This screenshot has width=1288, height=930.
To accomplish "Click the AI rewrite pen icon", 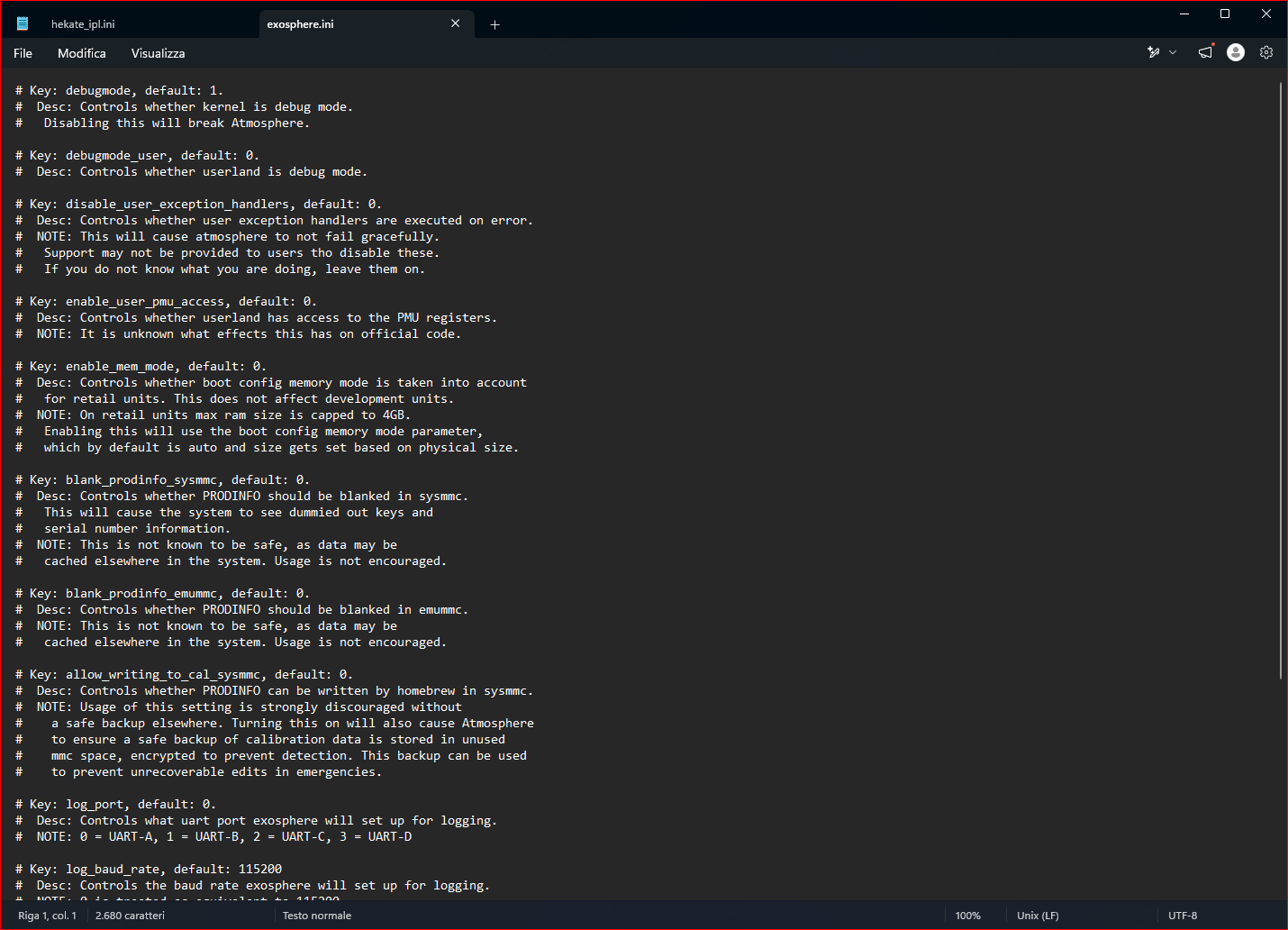I will [1154, 52].
